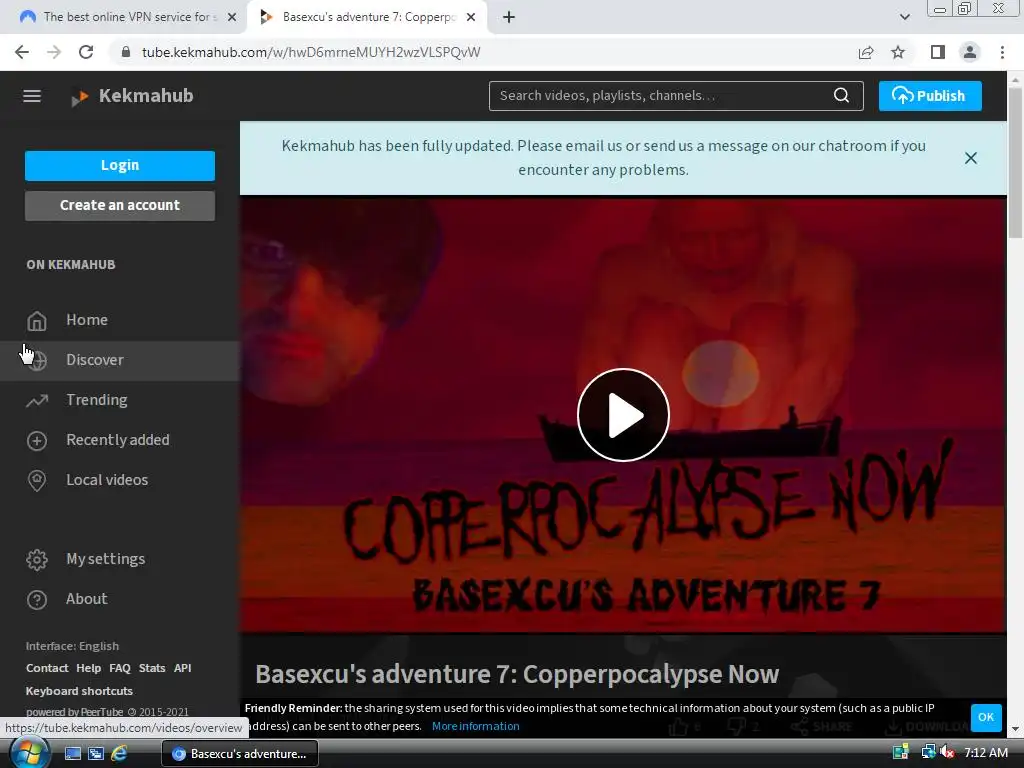The width and height of the screenshot is (1024, 768).
Task: Close the Basexcu's adventure tab
Action: point(471,17)
